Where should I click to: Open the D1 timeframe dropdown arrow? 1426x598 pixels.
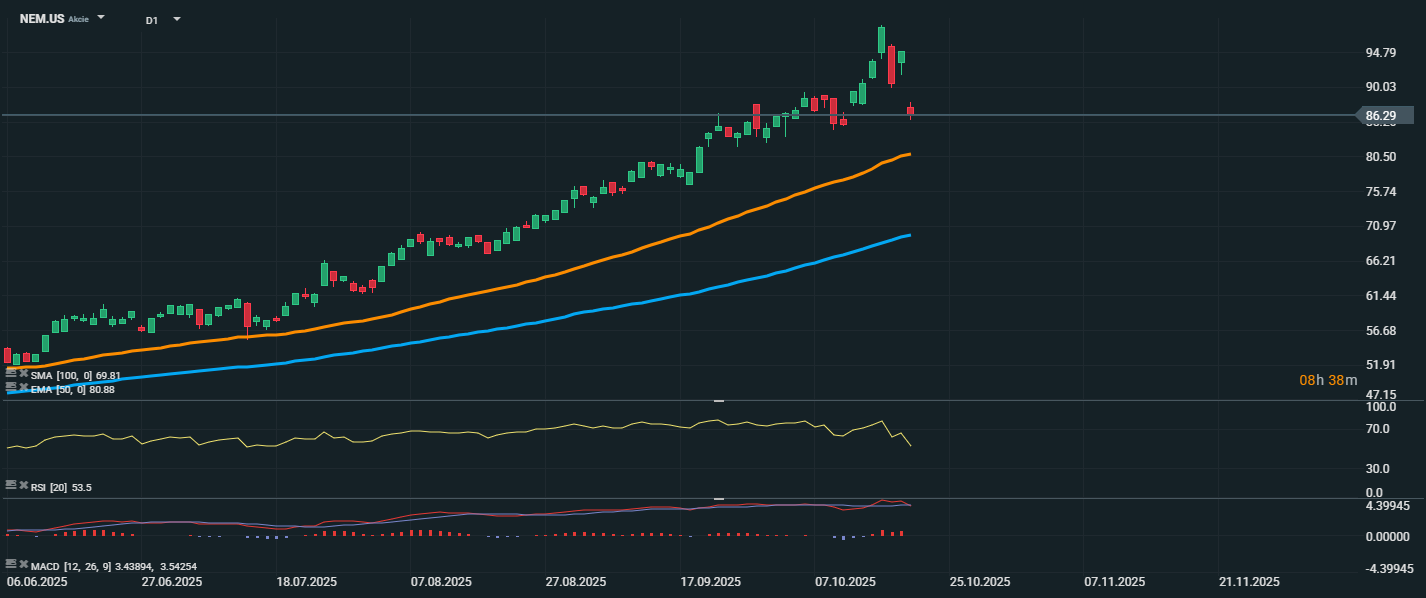click(x=177, y=19)
